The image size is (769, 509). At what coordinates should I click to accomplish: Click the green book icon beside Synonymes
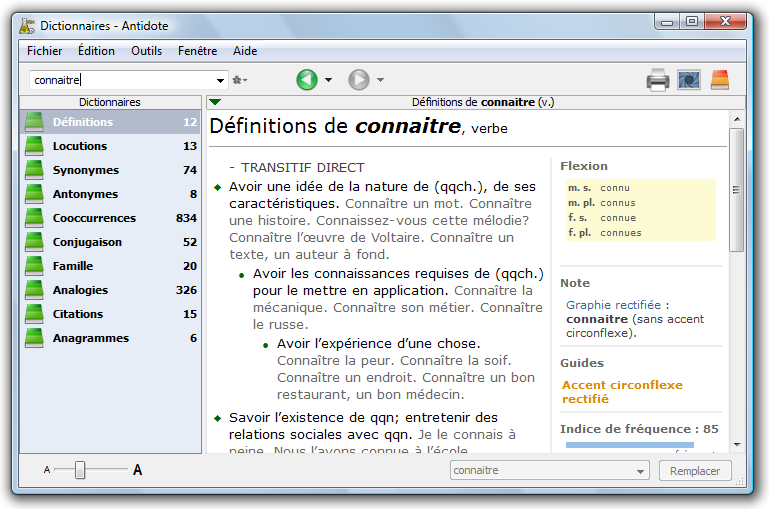point(34,170)
